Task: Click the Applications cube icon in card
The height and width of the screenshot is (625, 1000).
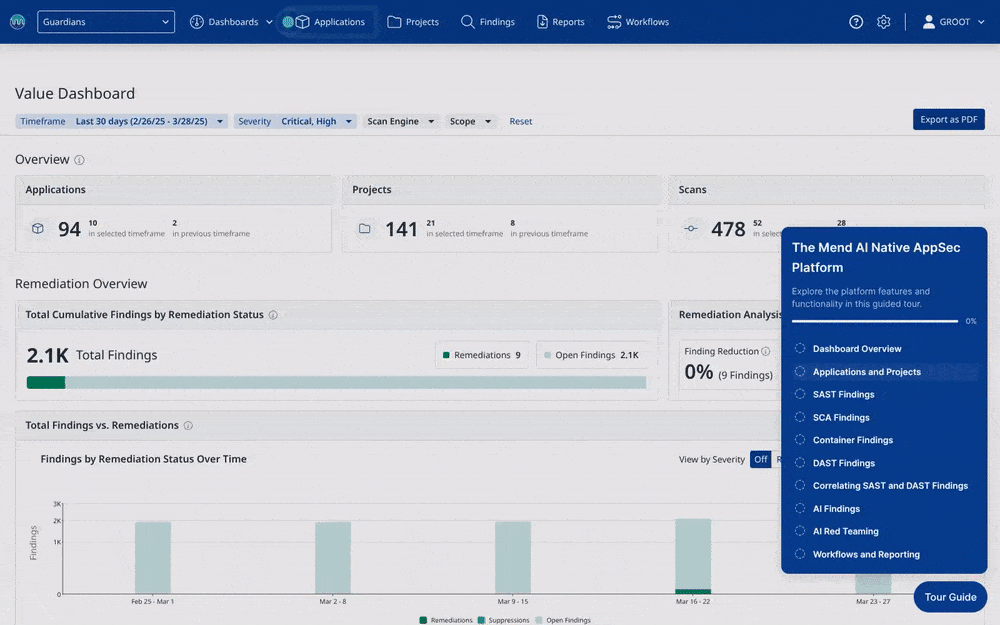Action: 38,229
